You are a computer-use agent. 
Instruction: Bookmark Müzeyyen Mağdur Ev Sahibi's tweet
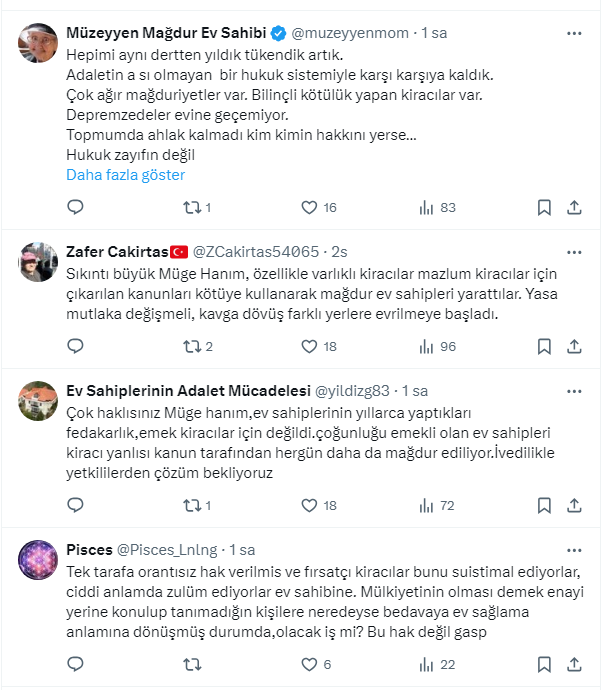click(x=544, y=207)
